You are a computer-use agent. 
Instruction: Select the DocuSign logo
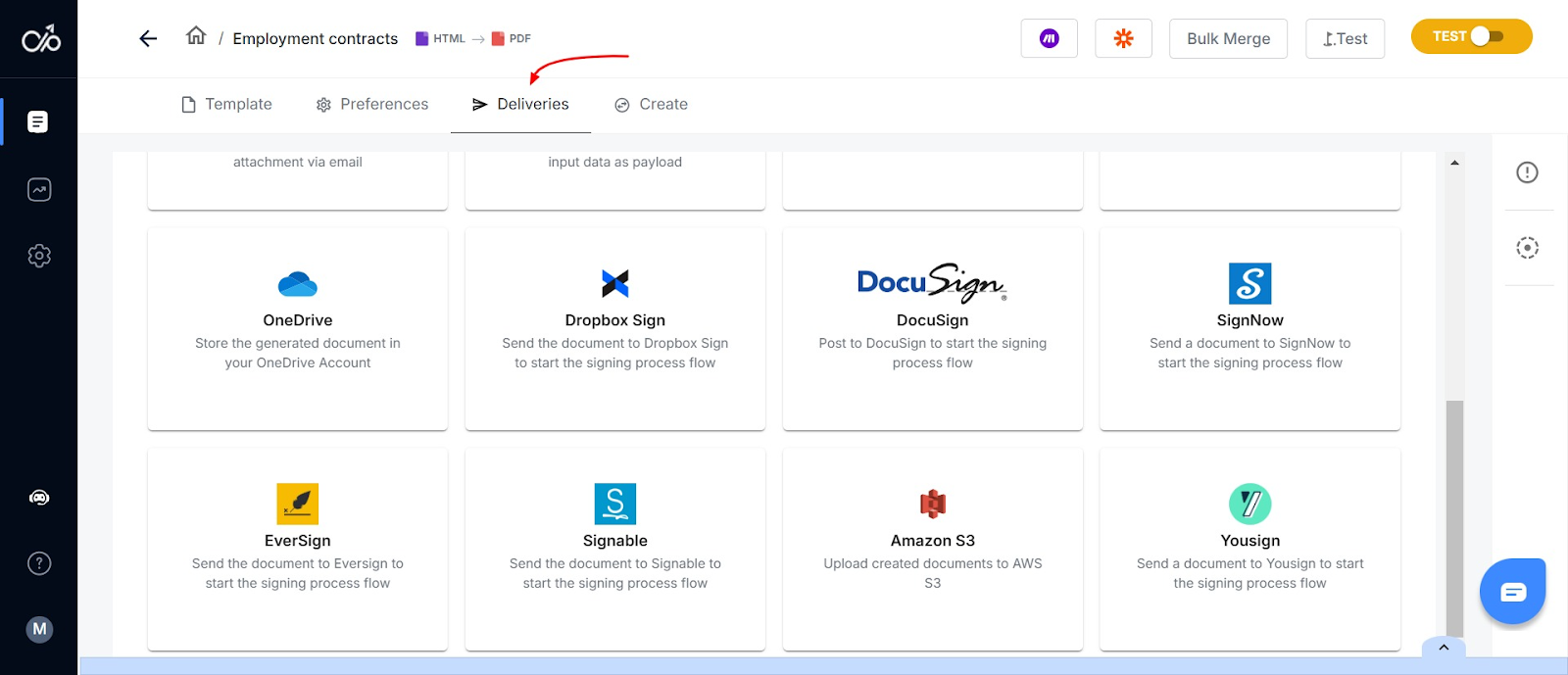[x=932, y=282]
